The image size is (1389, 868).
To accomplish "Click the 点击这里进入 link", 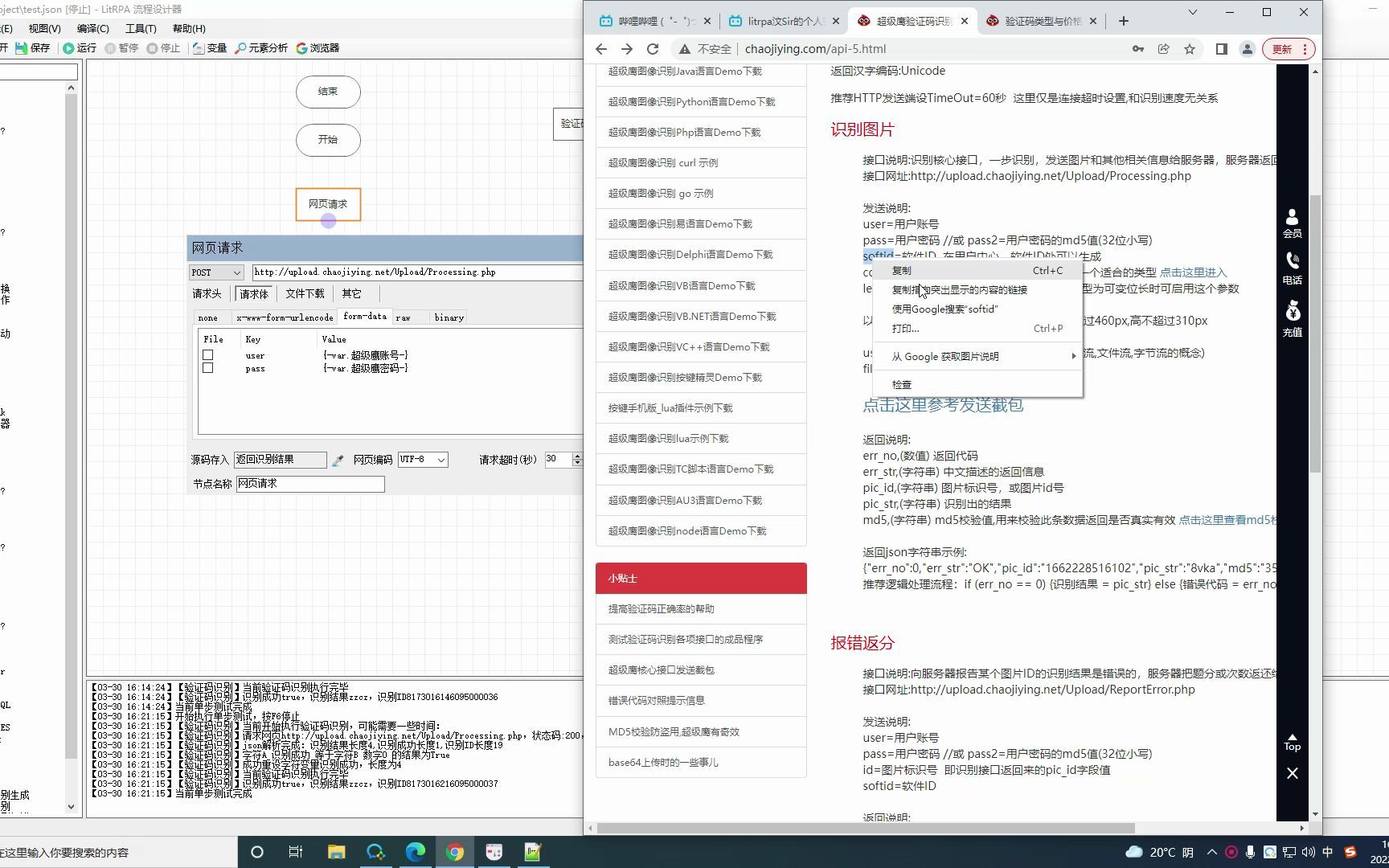I will pyautogui.click(x=1193, y=272).
